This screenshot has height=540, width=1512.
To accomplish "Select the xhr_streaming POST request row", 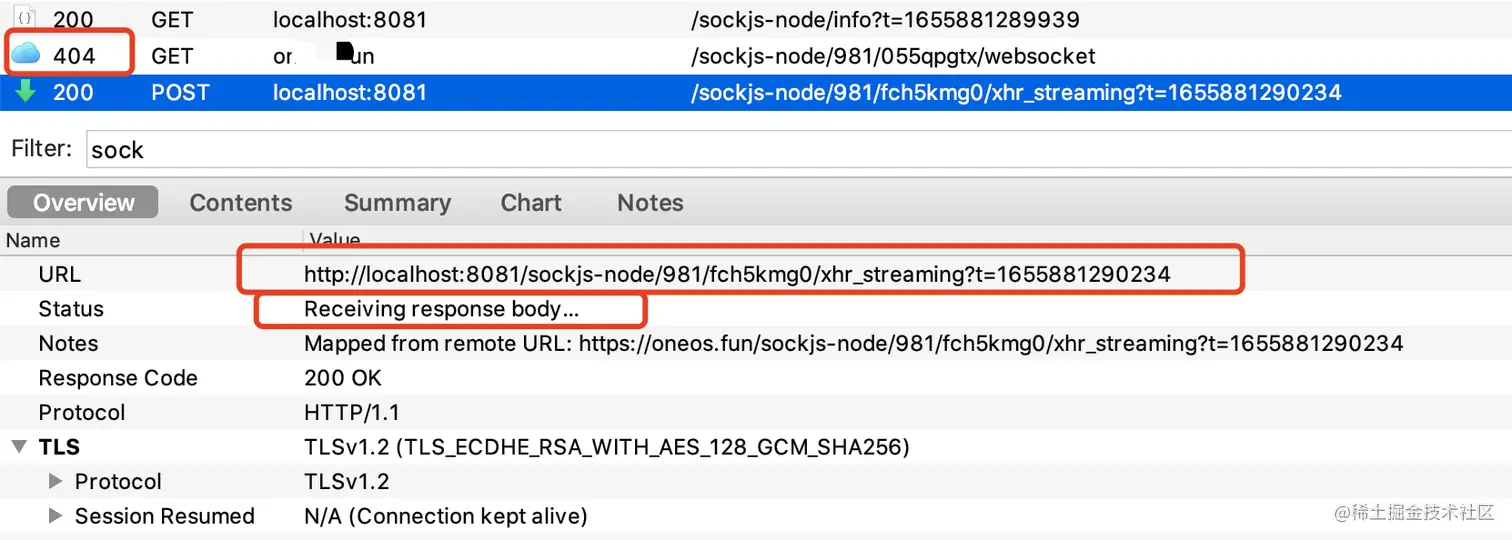I will (x=1015, y=93).
